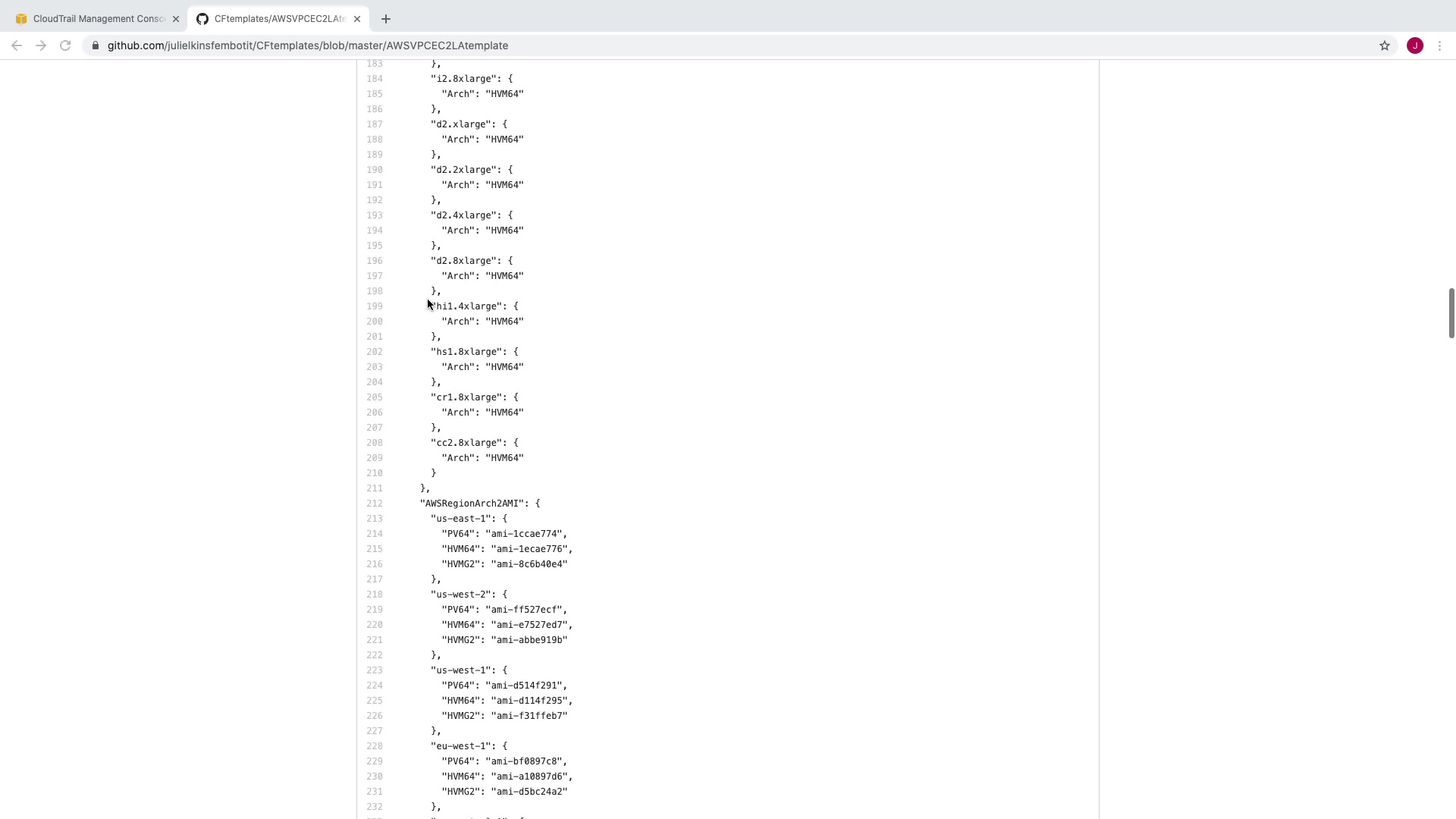Open a new browser tab
Image resolution: width=1456 pixels, height=819 pixels.
point(386,19)
